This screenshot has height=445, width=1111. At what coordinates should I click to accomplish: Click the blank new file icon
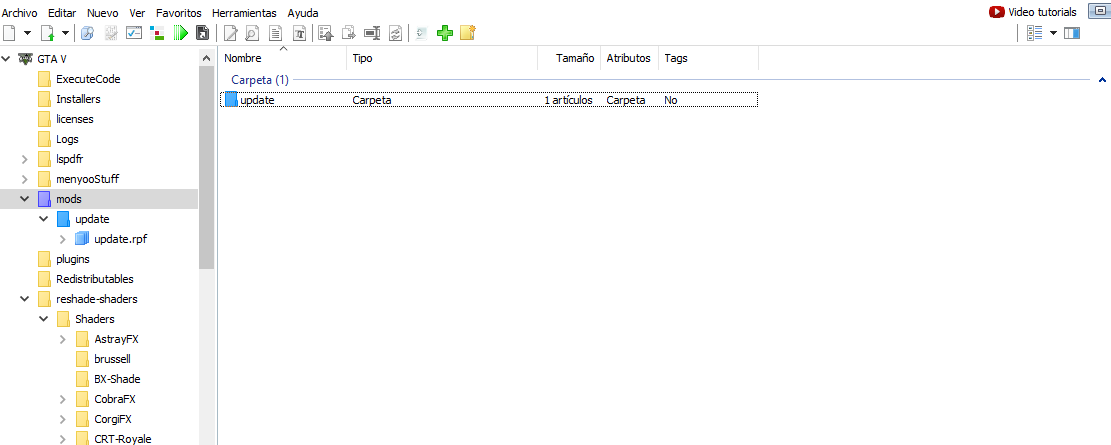10,33
